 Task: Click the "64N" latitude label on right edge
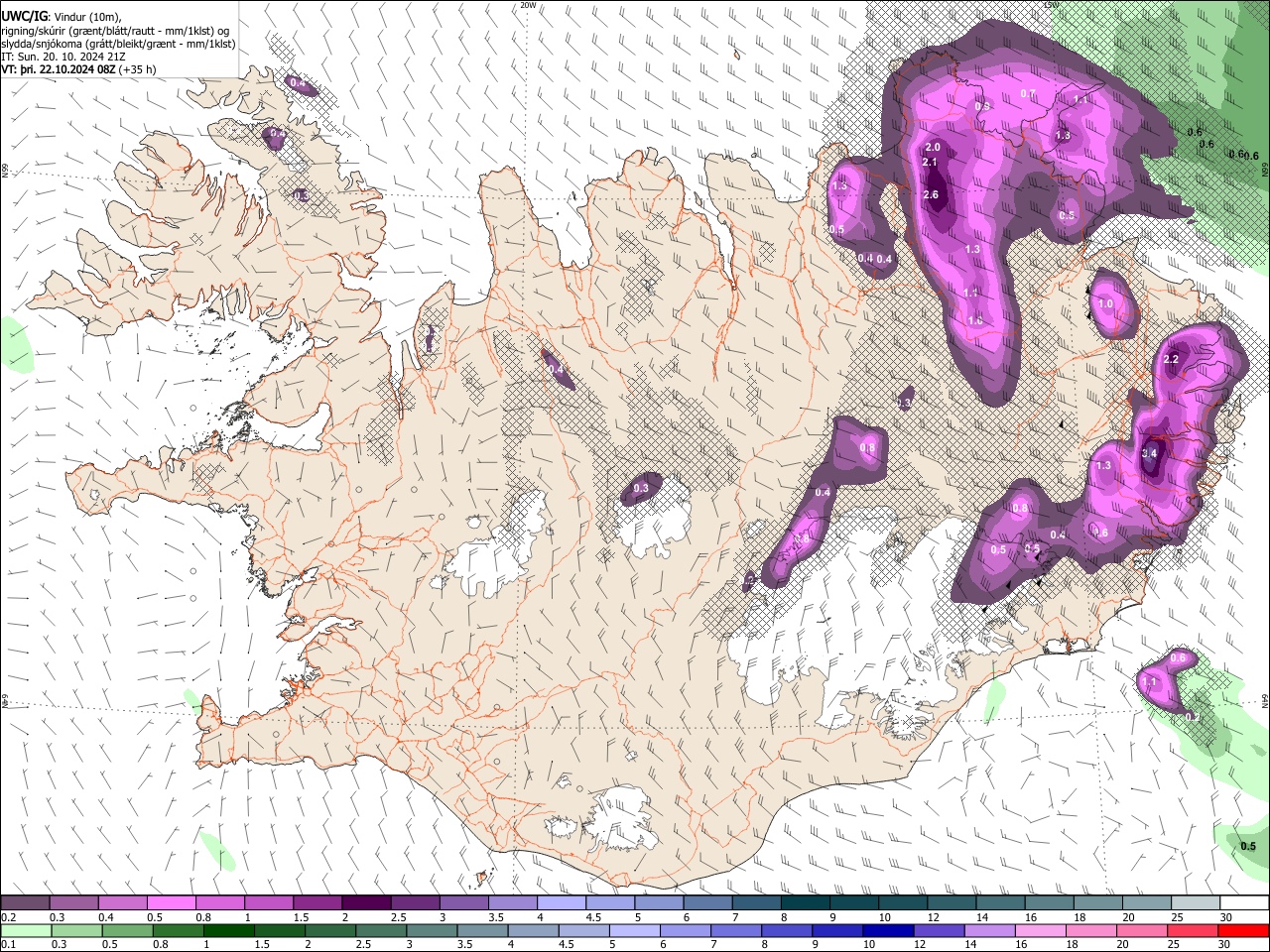click(x=1265, y=700)
